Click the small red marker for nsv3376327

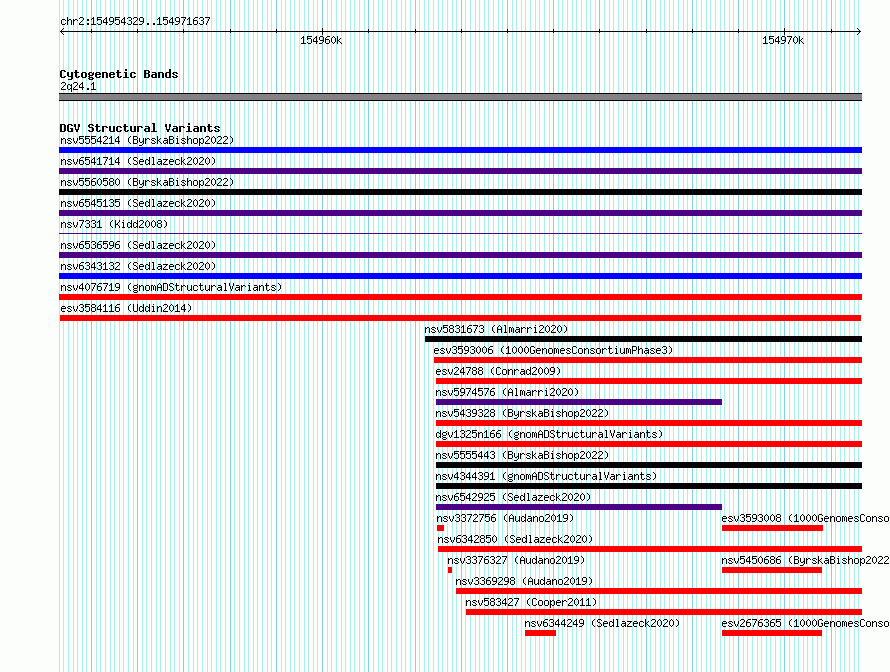click(450, 570)
